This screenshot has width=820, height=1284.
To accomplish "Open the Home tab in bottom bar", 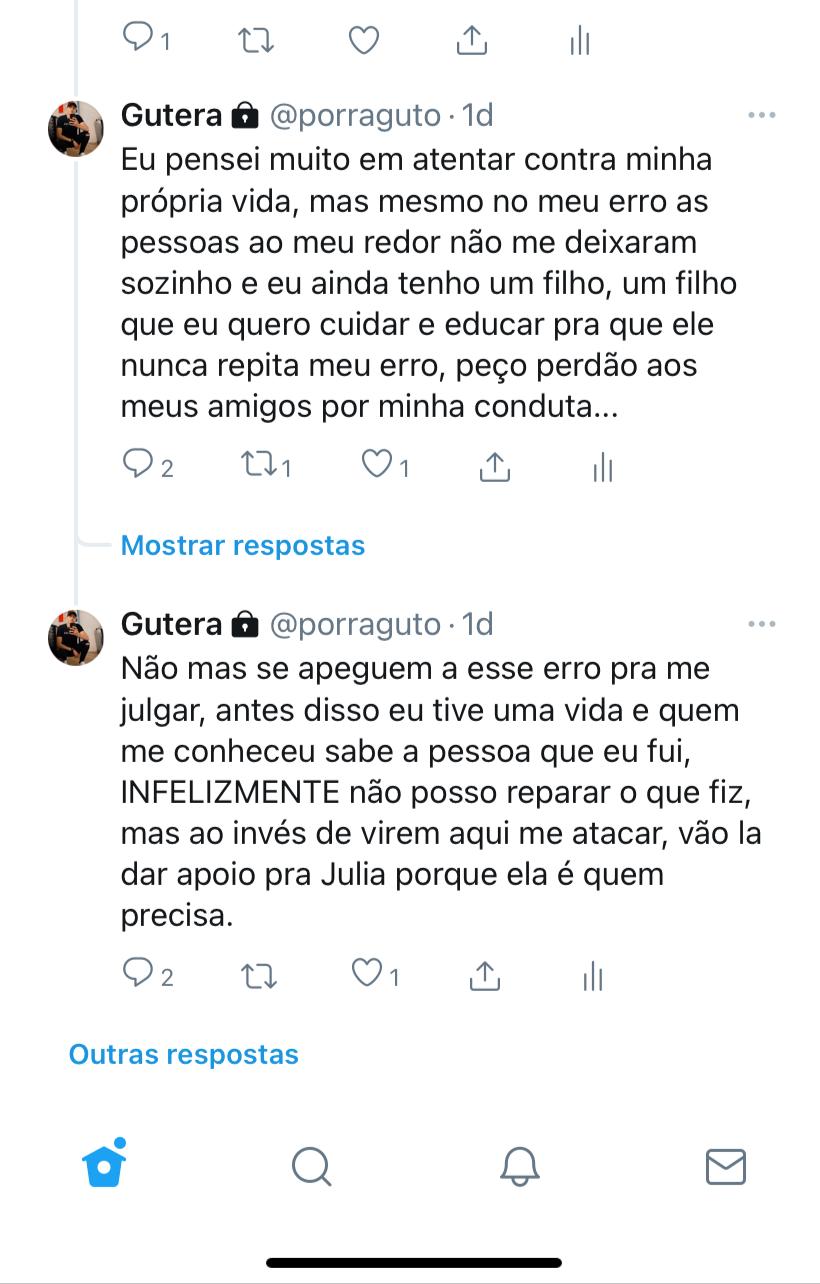I will point(105,1165).
